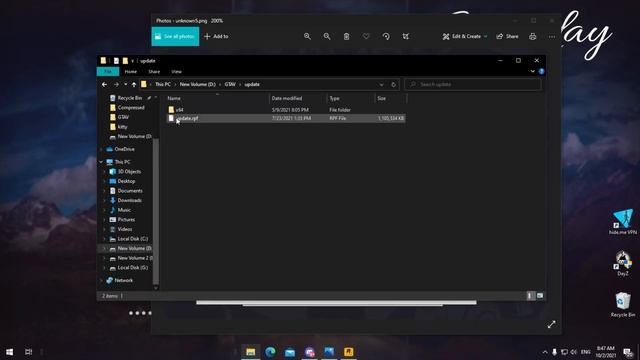
Task: Select Local Disk (G:) in sidebar
Action: pos(133,268)
